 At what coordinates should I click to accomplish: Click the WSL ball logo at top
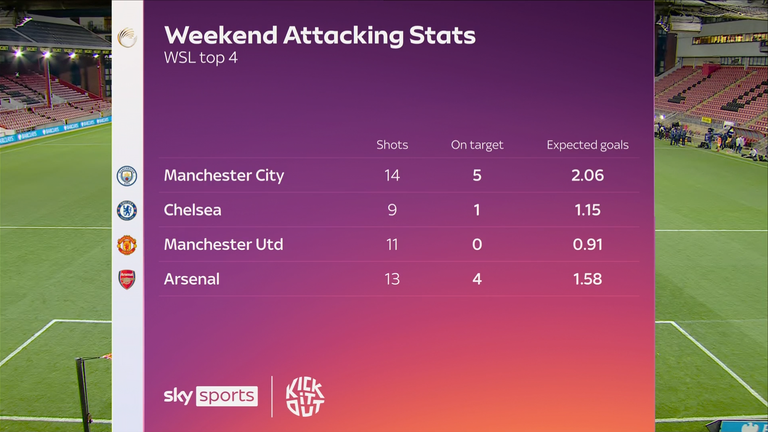coord(126,37)
